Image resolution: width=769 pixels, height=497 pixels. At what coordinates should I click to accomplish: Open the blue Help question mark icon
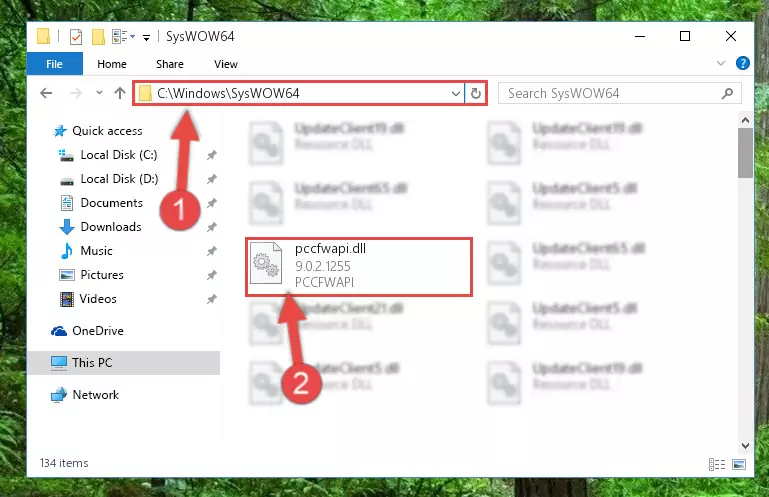[x=743, y=63]
